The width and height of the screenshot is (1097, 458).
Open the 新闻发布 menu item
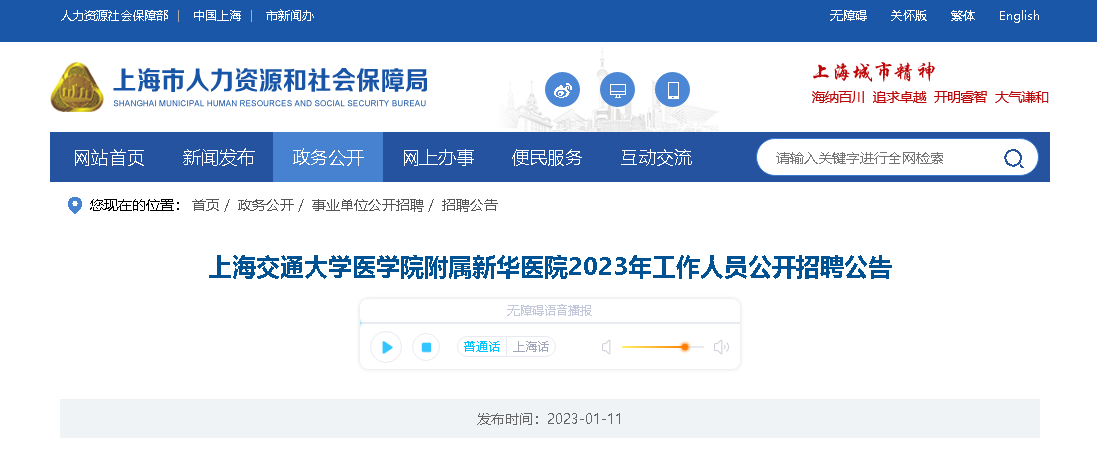click(218, 157)
